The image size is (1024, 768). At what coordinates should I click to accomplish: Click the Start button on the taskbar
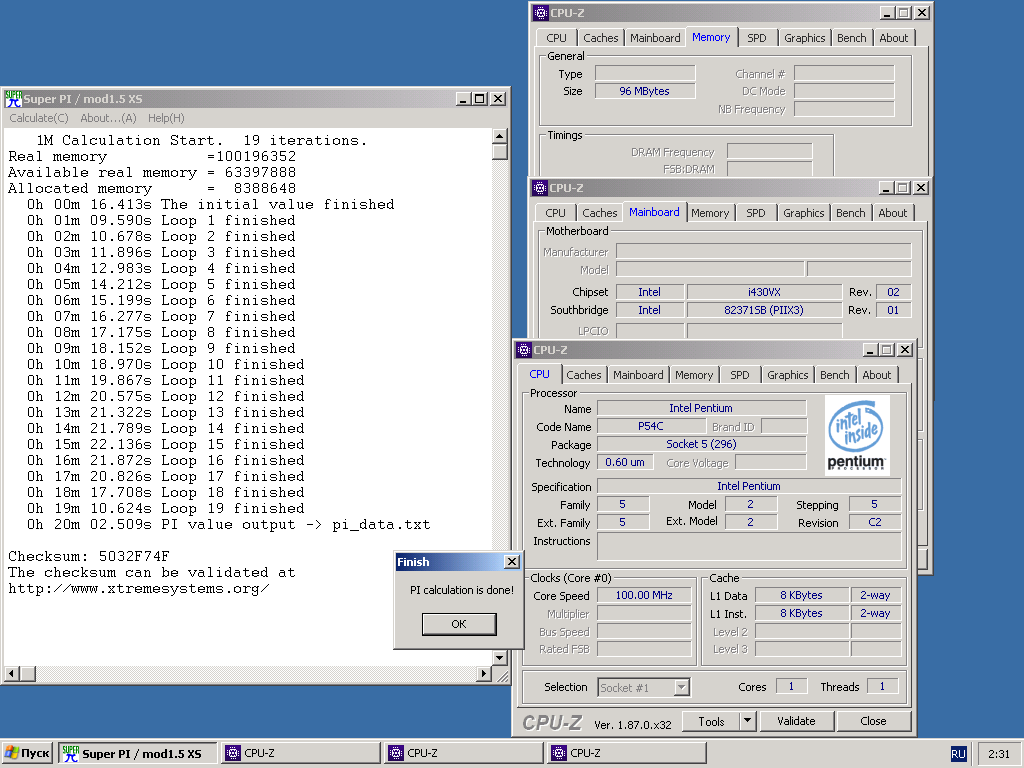[28, 753]
